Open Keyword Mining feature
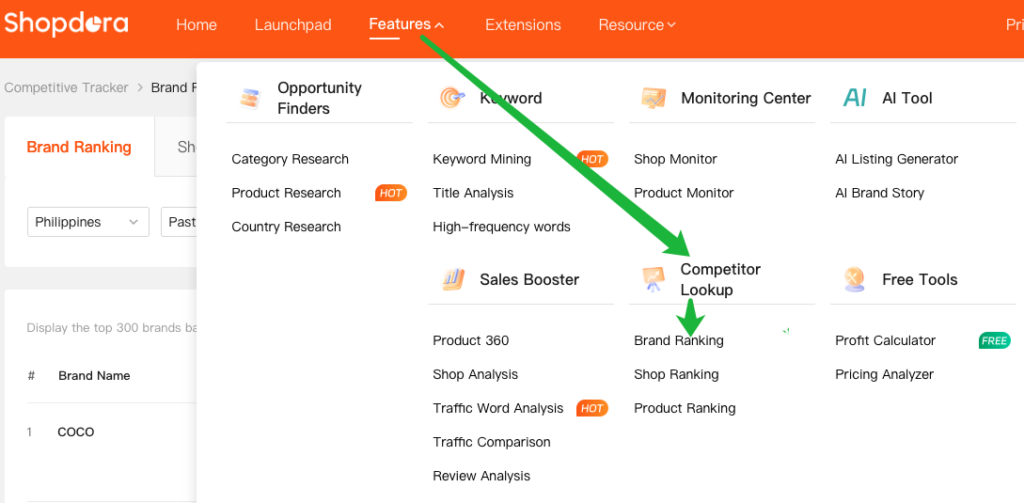 [482, 159]
